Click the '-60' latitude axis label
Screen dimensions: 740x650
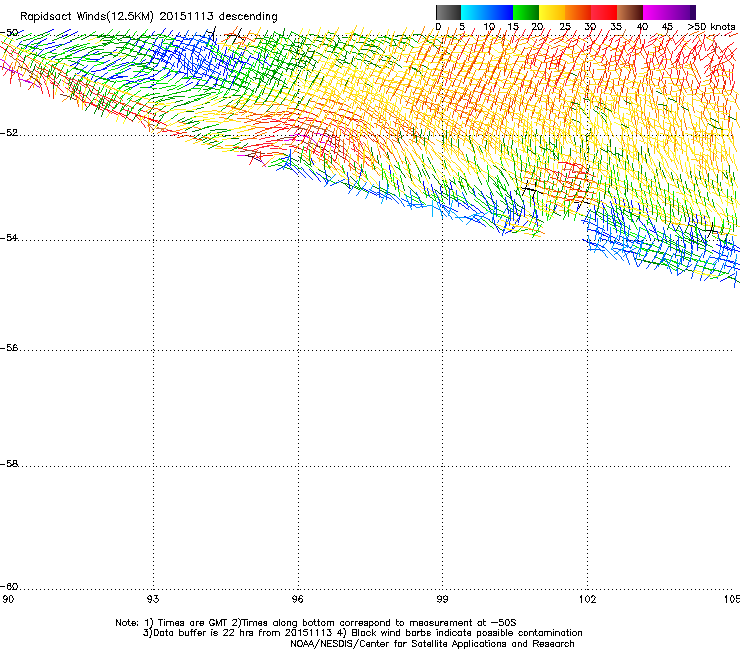pyautogui.click(x=9, y=587)
